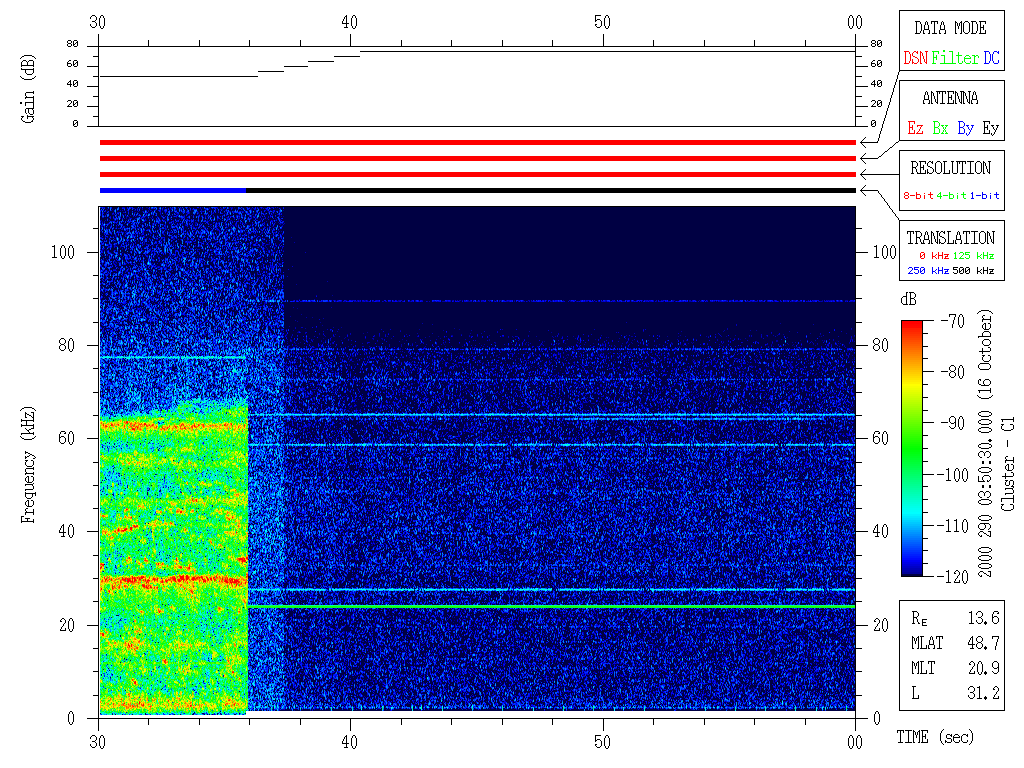The width and height of the screenshot is (1024, 768).
Task: Select the 8-bit resolution label
Action: point(919,196)
